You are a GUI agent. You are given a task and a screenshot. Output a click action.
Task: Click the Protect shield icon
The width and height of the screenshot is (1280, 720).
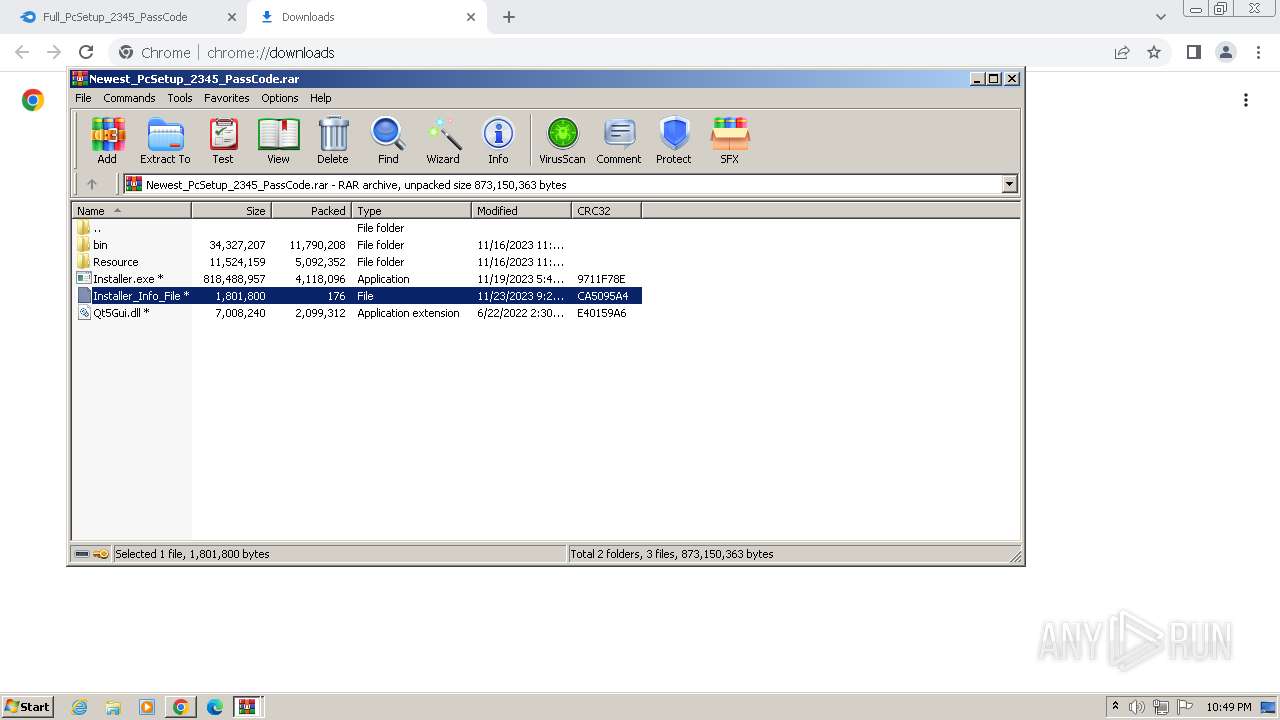(x=674, y=140)
